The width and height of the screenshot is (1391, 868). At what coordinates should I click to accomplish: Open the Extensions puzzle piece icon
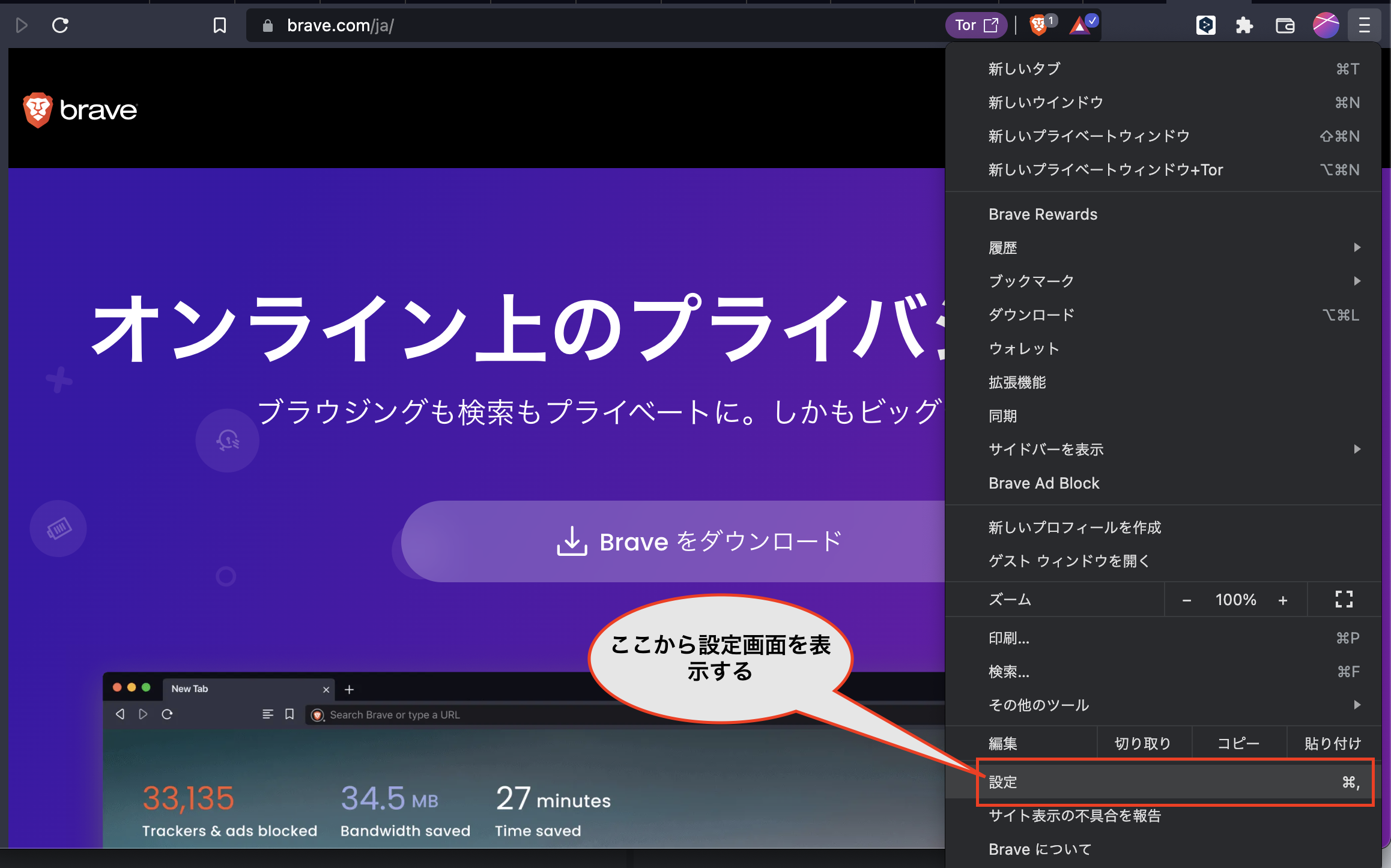(1244, 25)
